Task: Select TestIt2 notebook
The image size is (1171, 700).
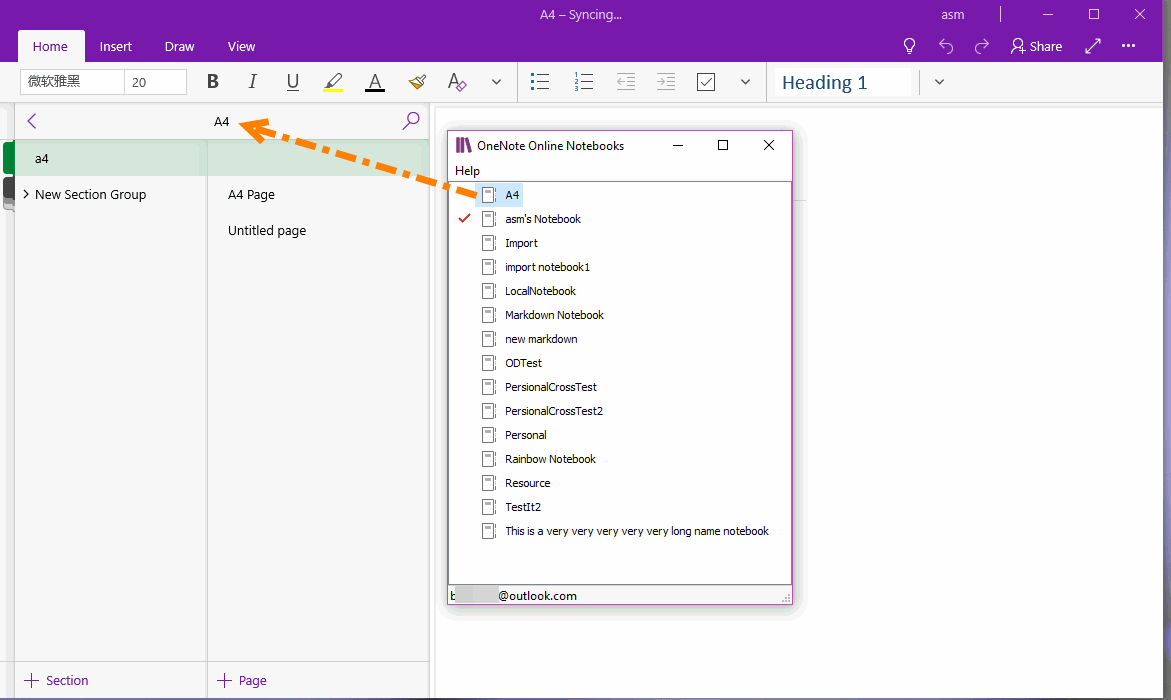Action: (523, 507)
